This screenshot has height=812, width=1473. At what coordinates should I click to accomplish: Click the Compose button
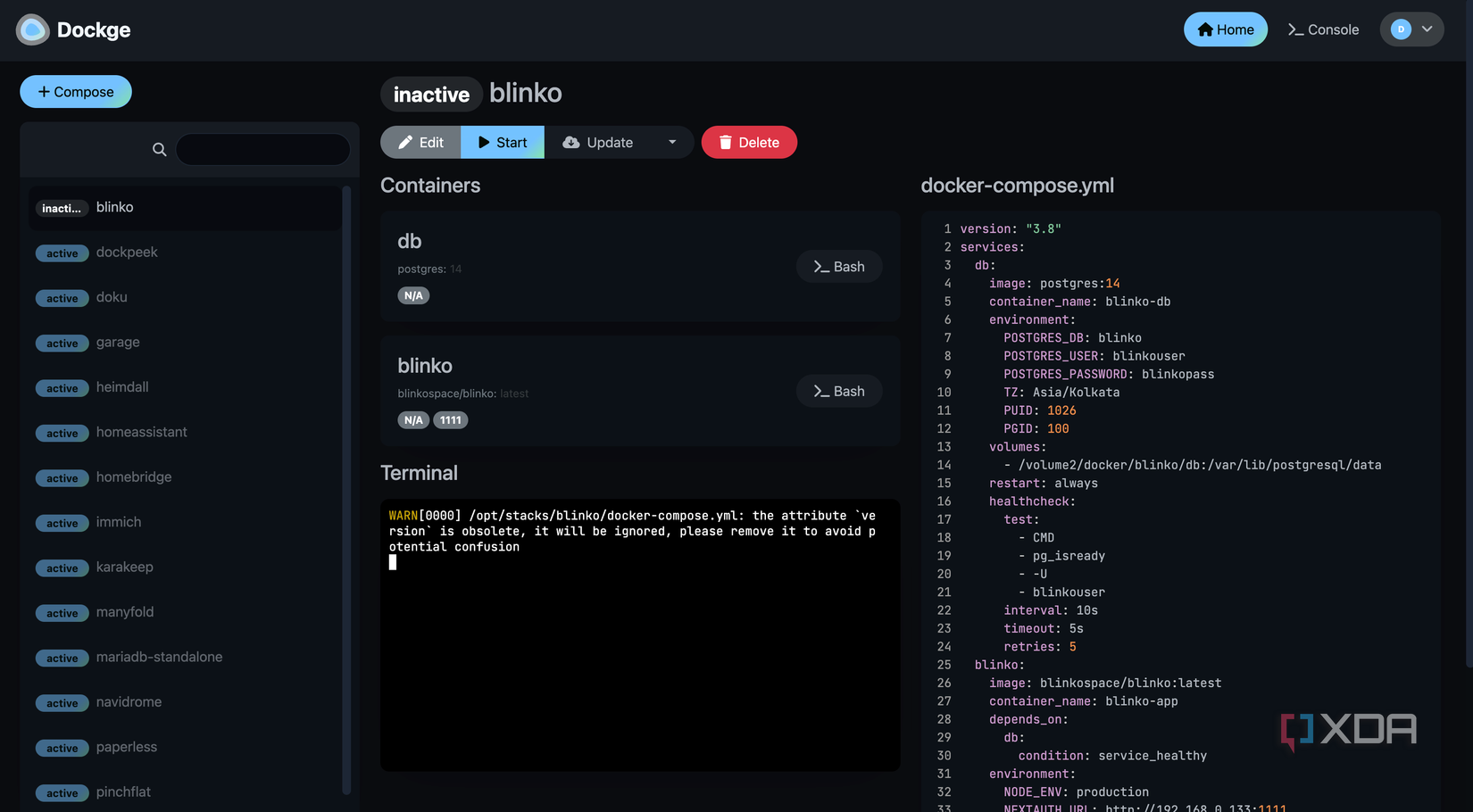(76, 91)
